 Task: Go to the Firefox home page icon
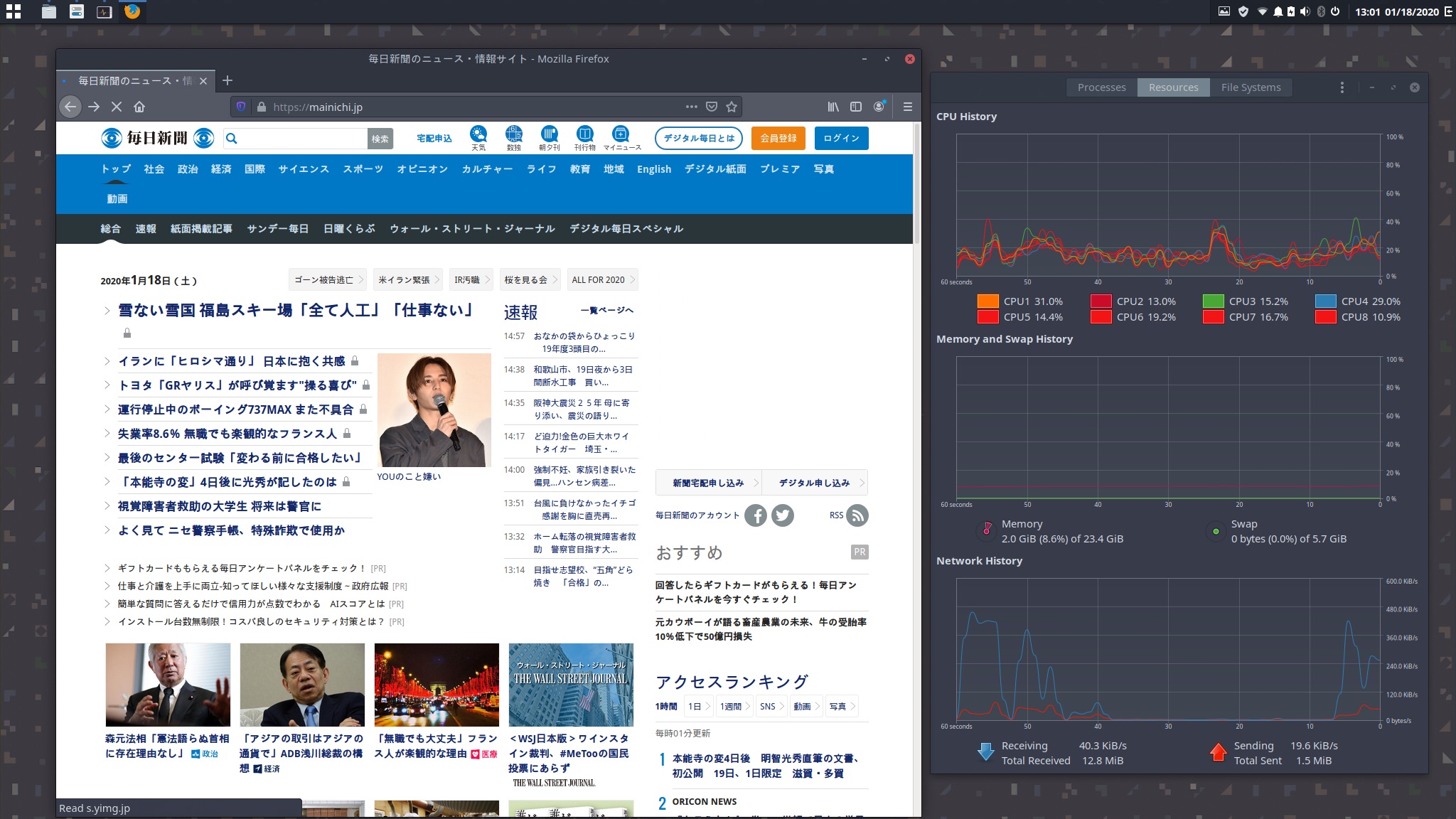(x=139, y=107)
